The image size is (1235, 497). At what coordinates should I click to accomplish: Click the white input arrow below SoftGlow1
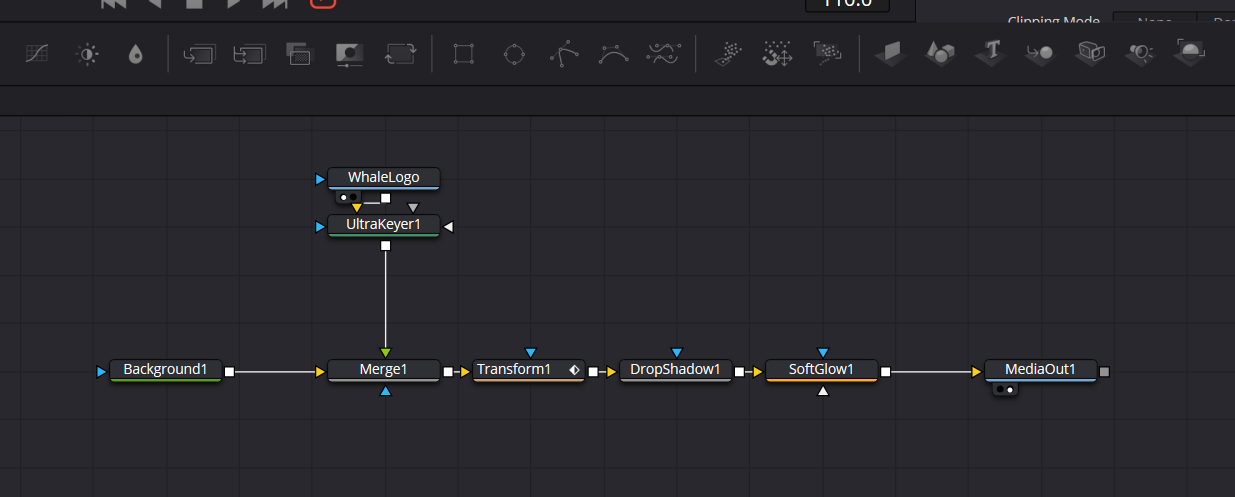click(x=823, y=390)
